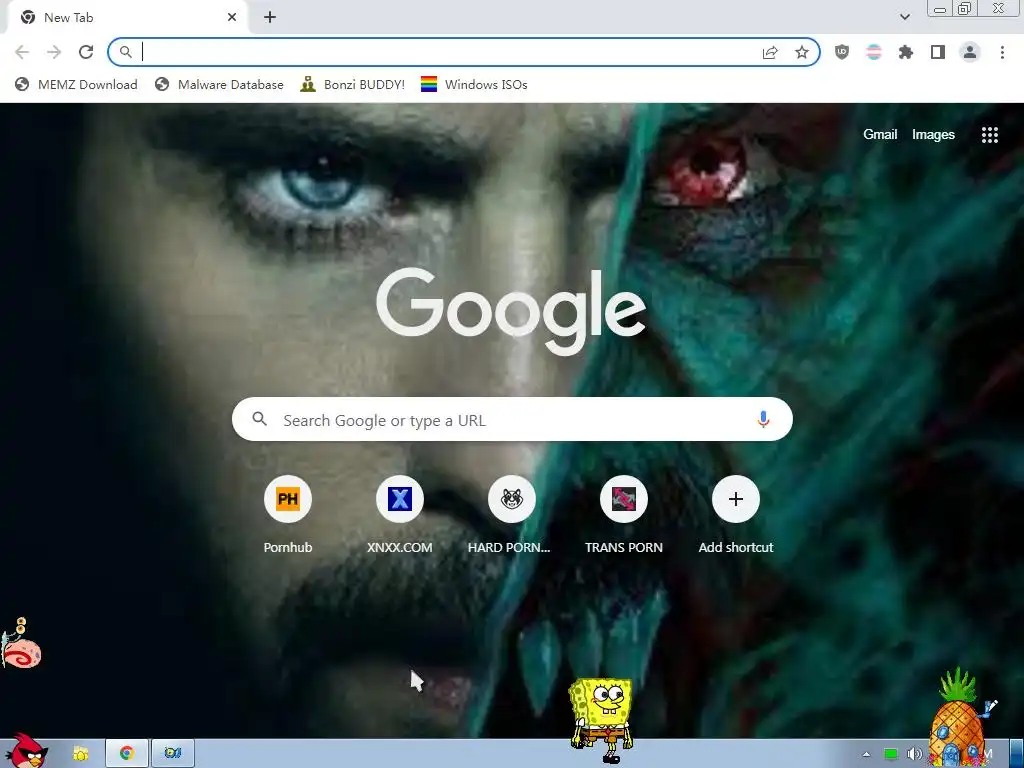
Task: Open the Google apps grid
Action: pyautogui.click(x=989, y=135)
